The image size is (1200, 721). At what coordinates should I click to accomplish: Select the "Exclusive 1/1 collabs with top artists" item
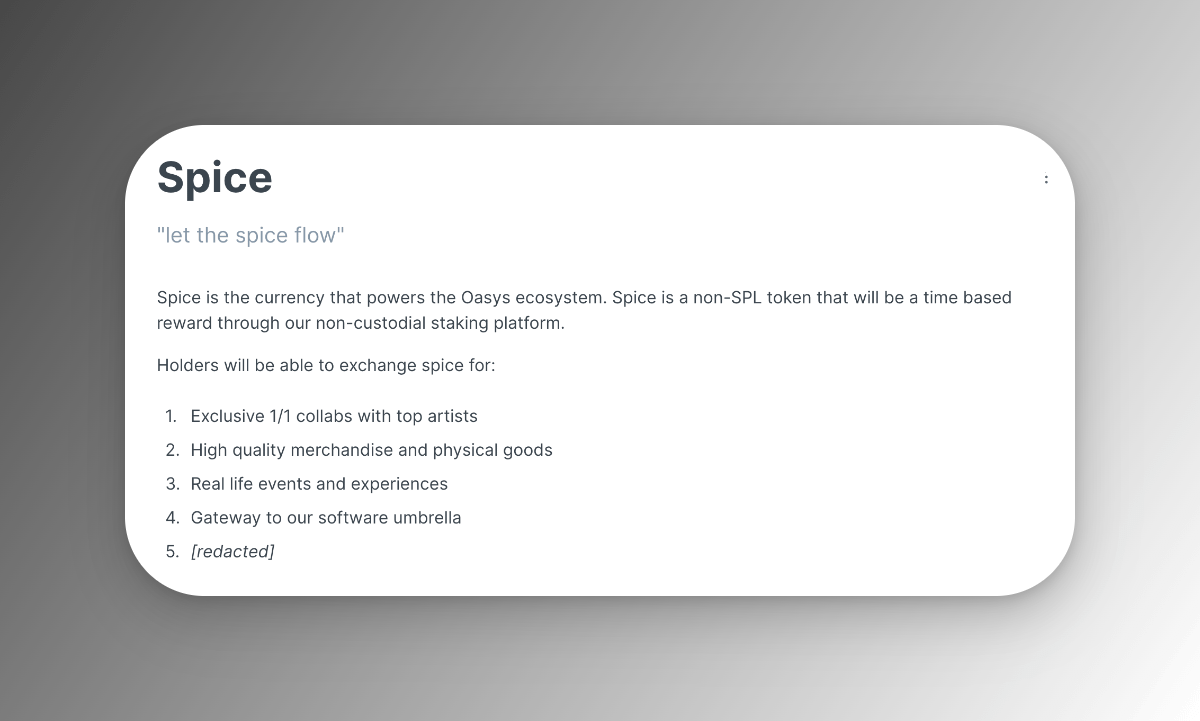pyautogui.click(x=334, y=417)
